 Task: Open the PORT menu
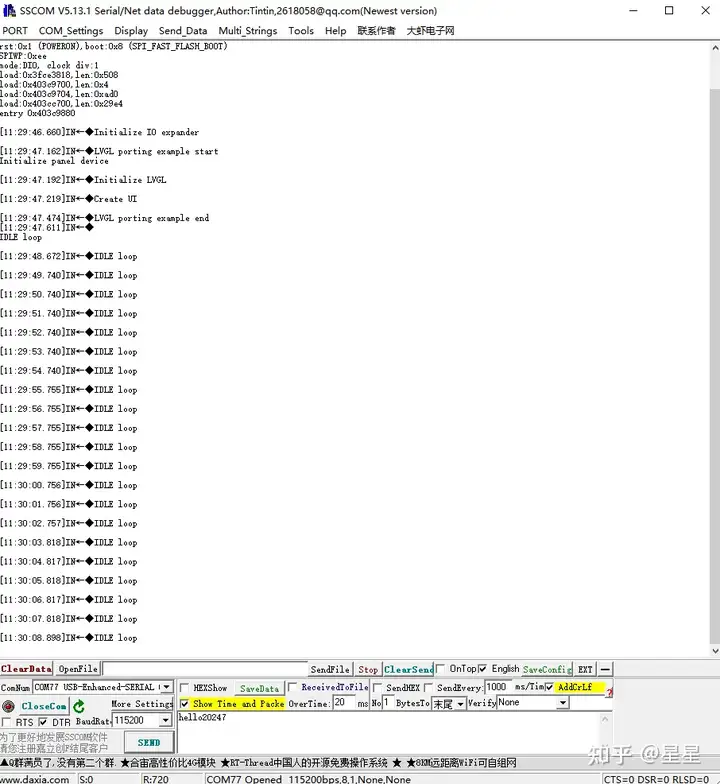click(x=15, y=30)
